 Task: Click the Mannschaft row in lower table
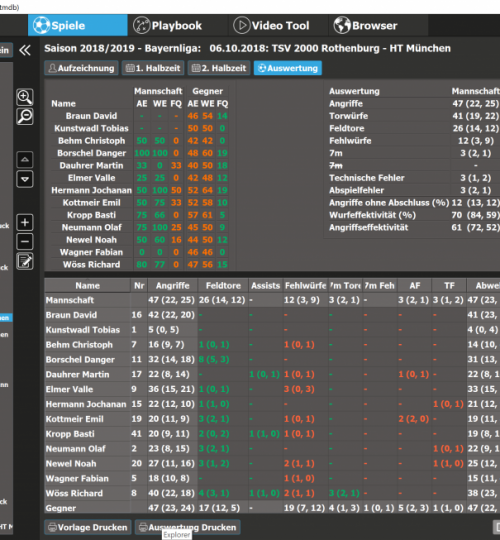click(272, 300)
